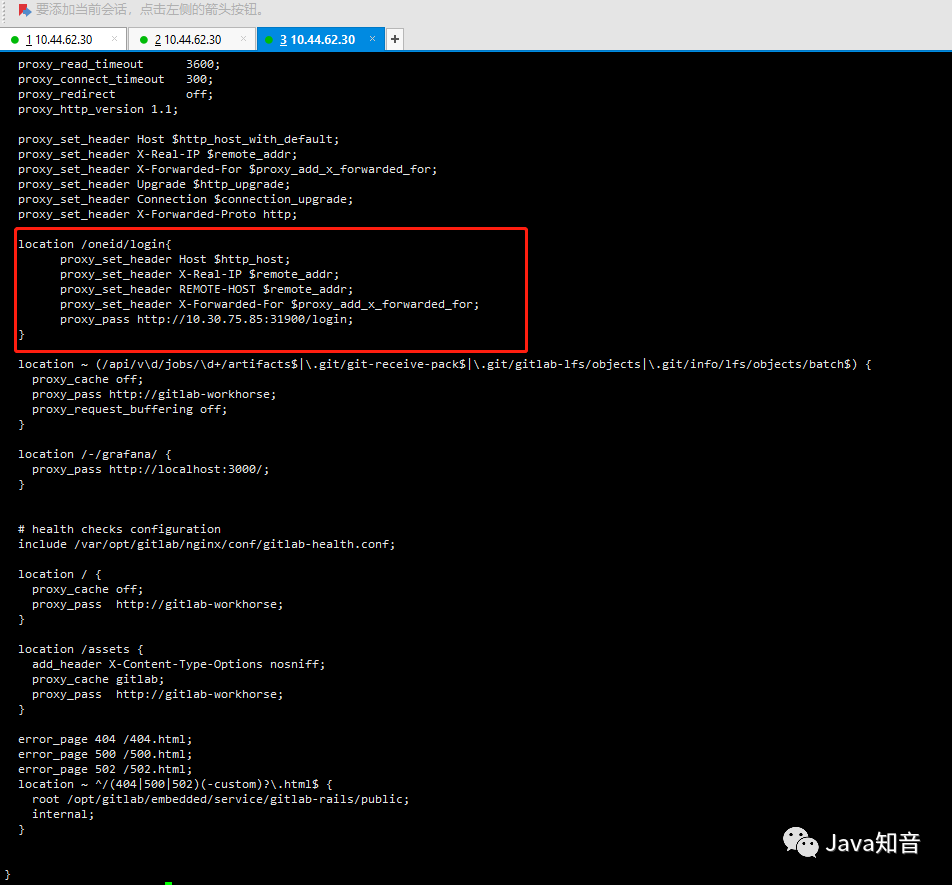Viewport: 952px width, 885px height.
Task: Click 'location /-/grafana/ {' line
Action: (x=95, y=455)
